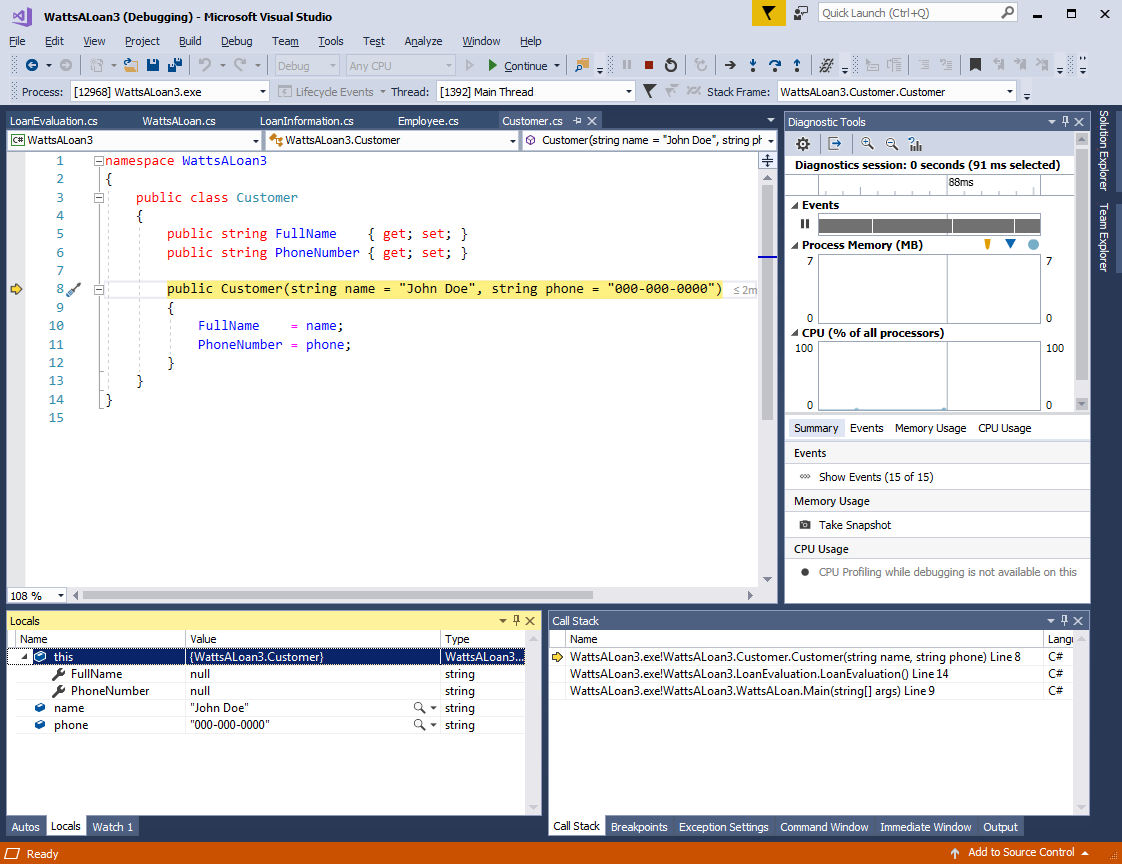Pin the Call Stack window
This screenshot has width=1122, height=864.
click(x=1064, y=621)
